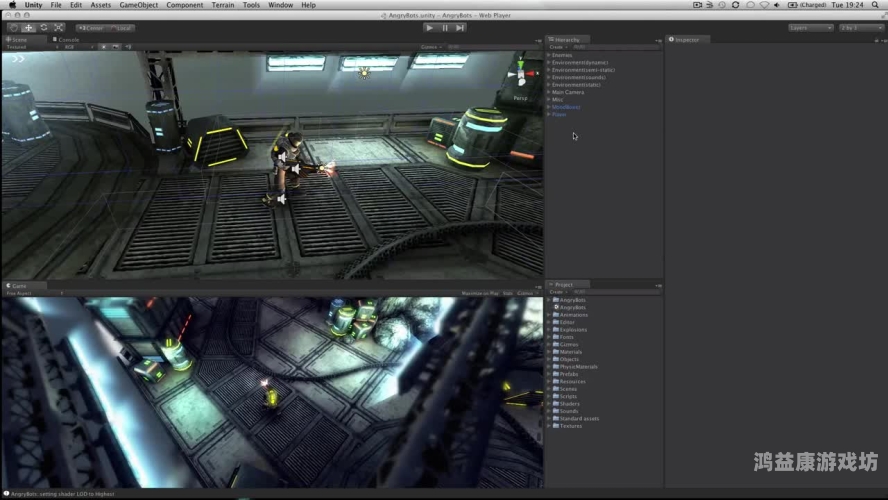This screenshot has height=500, width=888.
Task: Toggle pivot mode Center button
Action: [x=92, y=28]
